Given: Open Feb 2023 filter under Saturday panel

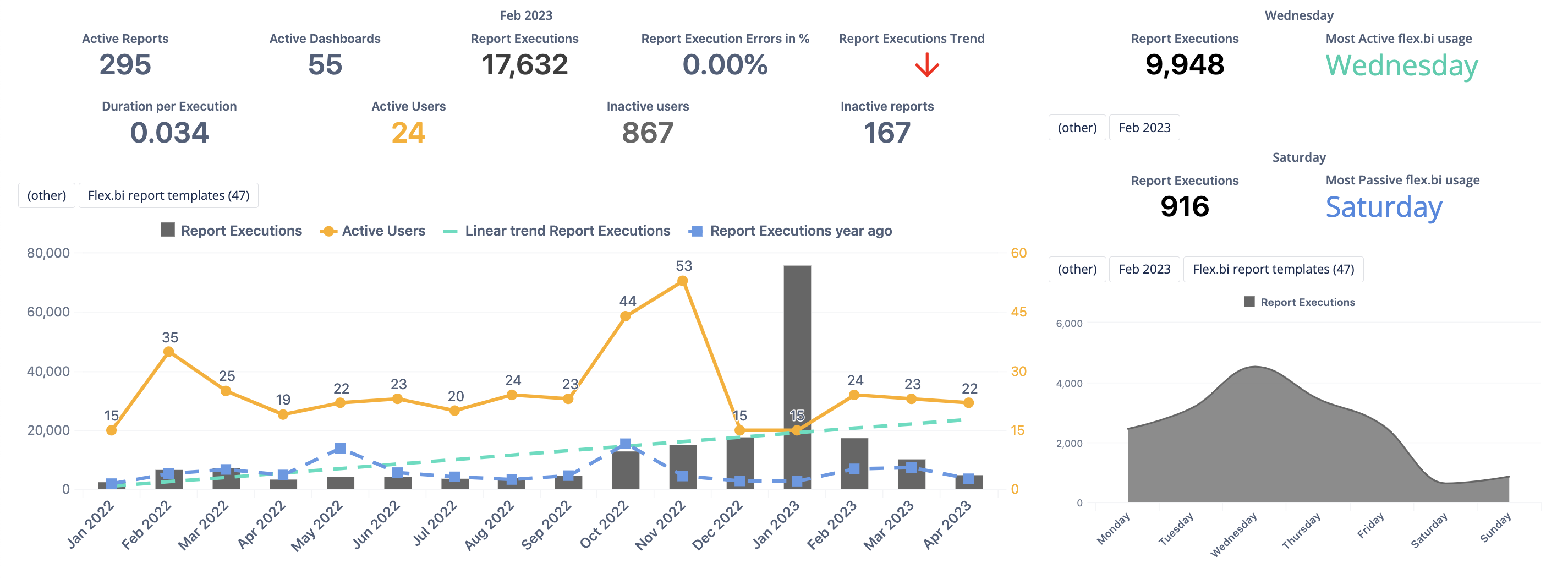Looking at the screenshot, I should [x=1144, y=269].
